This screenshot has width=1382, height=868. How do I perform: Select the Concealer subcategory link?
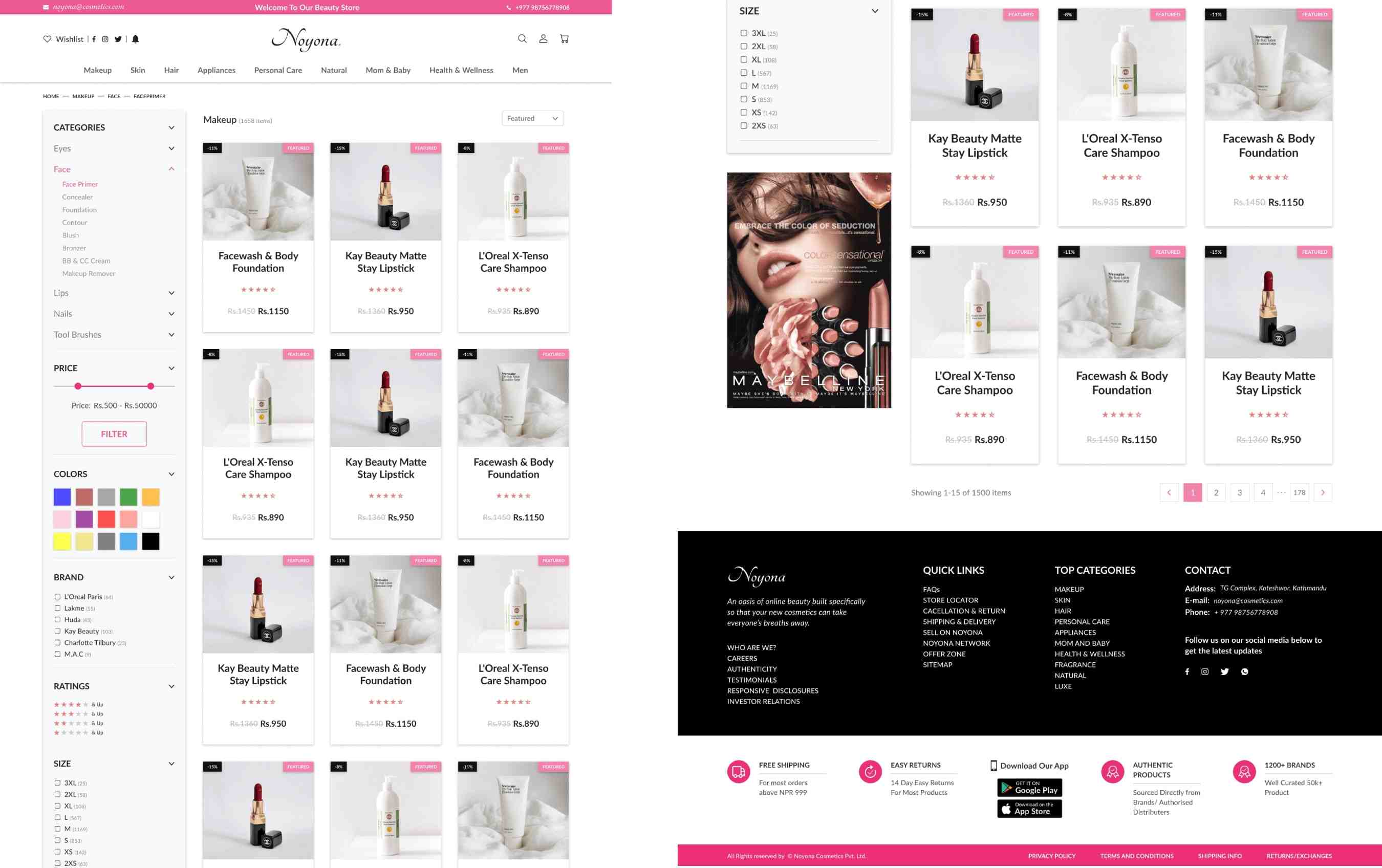coord(77,197)
